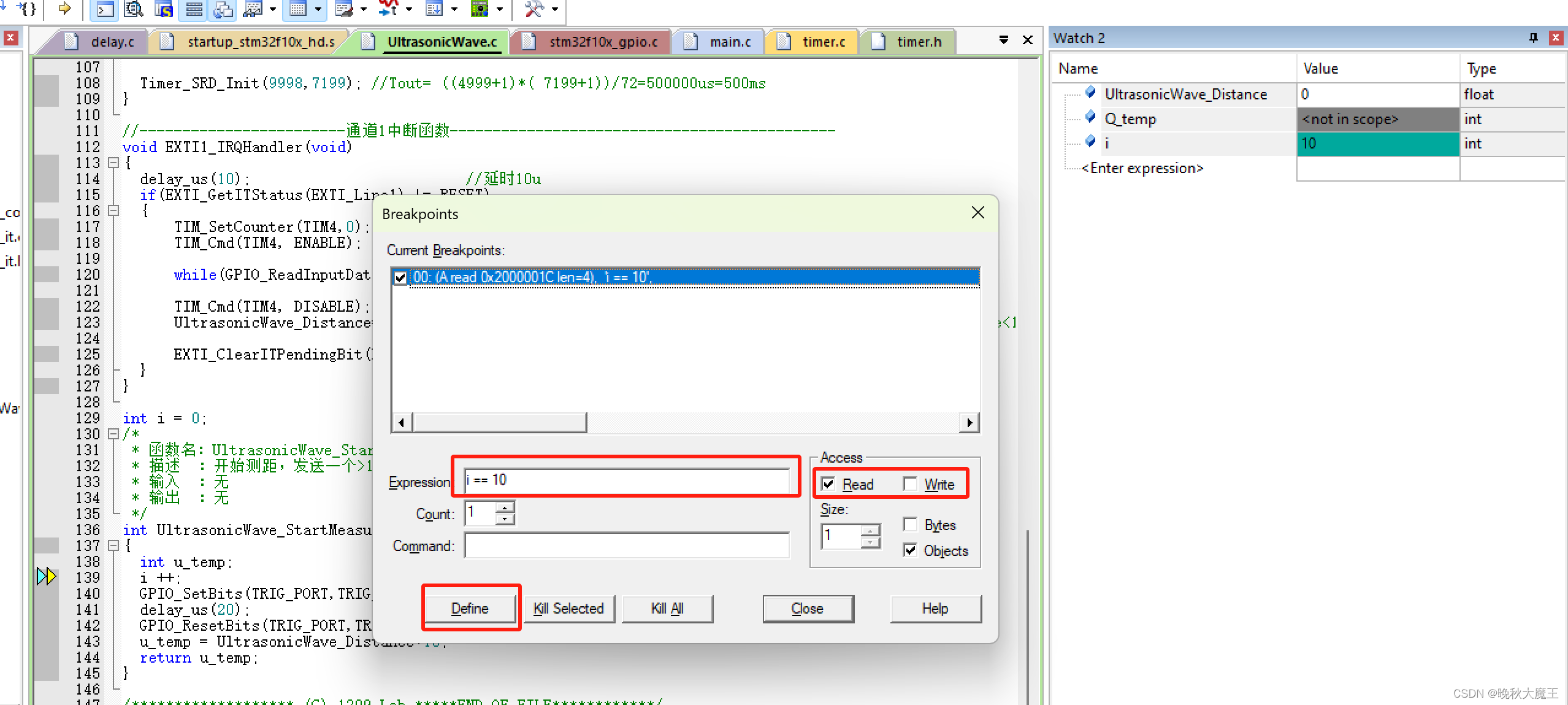
Task: Open the Symbols Window icon
Action: pos(164,9)
